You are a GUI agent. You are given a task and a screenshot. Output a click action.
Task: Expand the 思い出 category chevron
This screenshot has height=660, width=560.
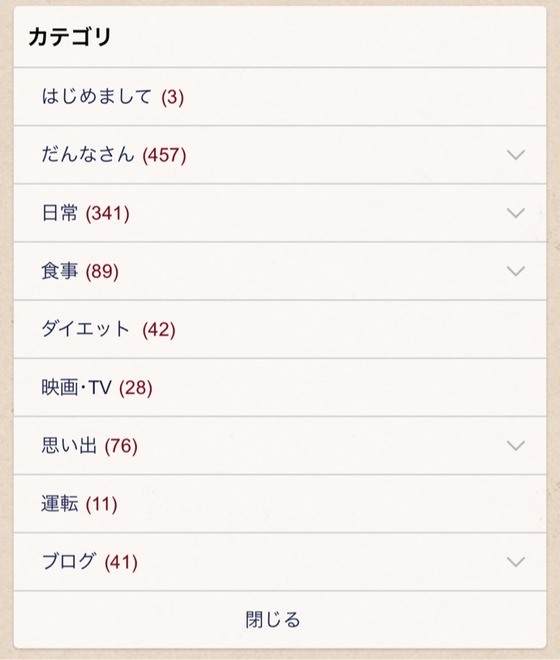coord(515,446)
